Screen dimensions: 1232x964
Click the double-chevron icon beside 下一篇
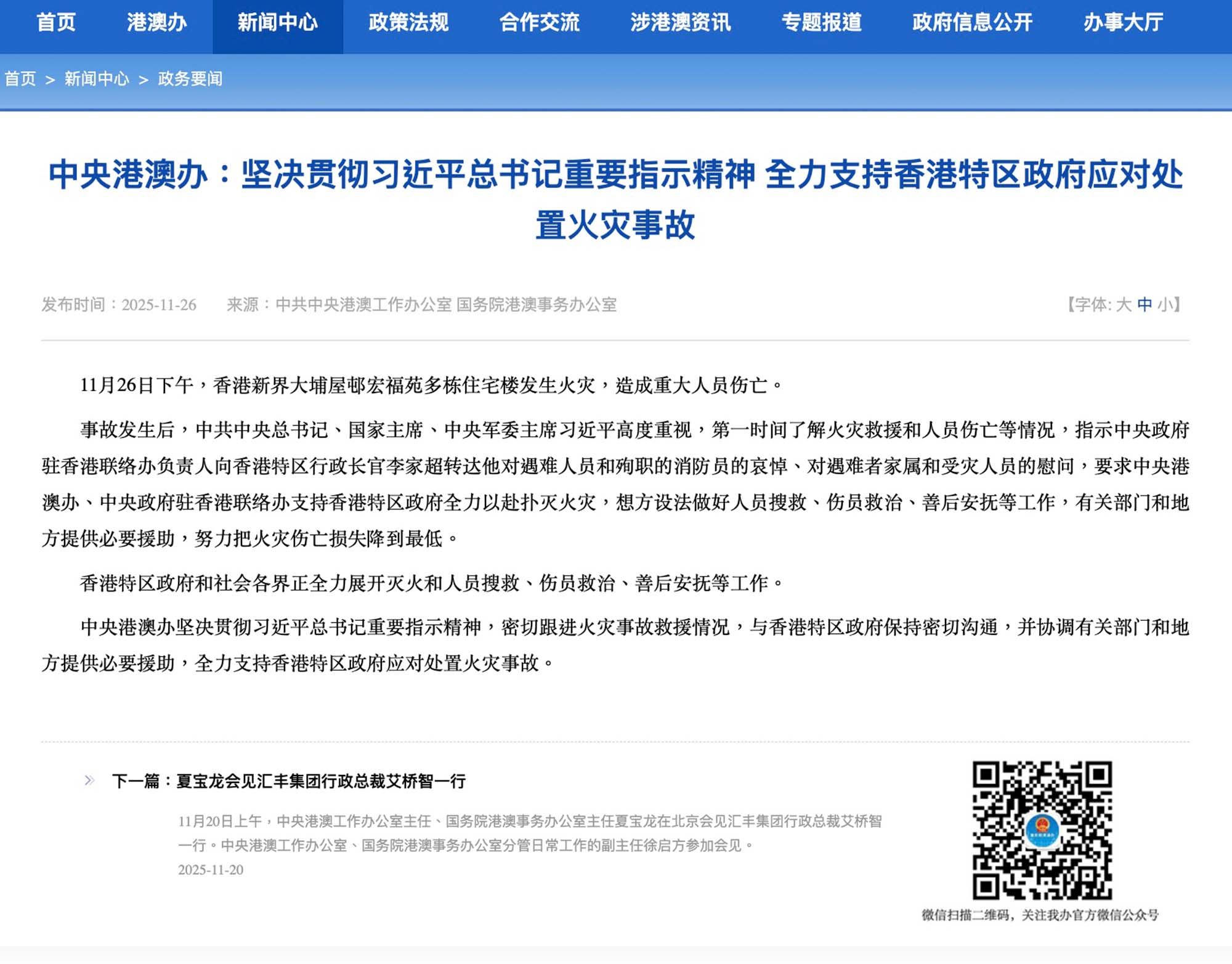(x=89, y=780)
